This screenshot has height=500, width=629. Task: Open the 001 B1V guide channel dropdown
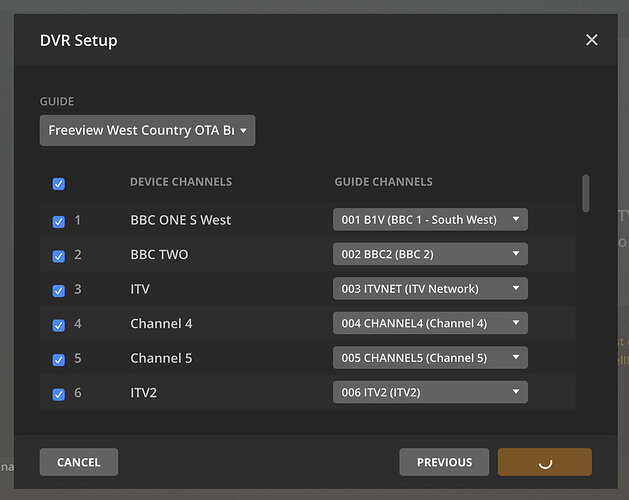coord(430,220)
